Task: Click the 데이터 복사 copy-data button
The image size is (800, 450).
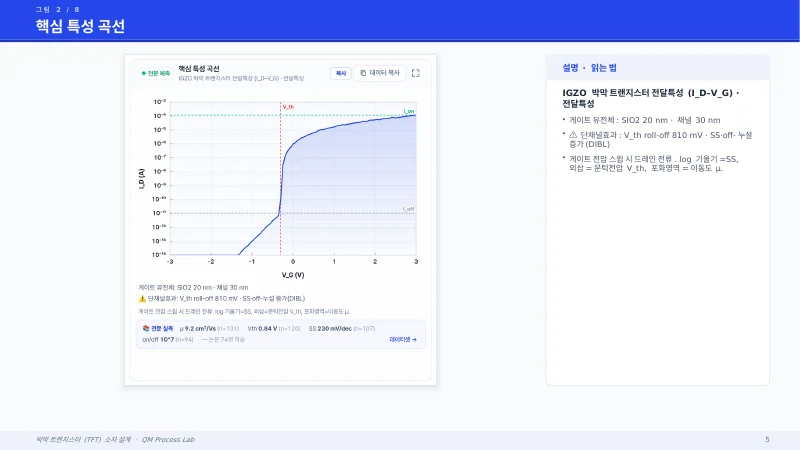Action: 380,73
